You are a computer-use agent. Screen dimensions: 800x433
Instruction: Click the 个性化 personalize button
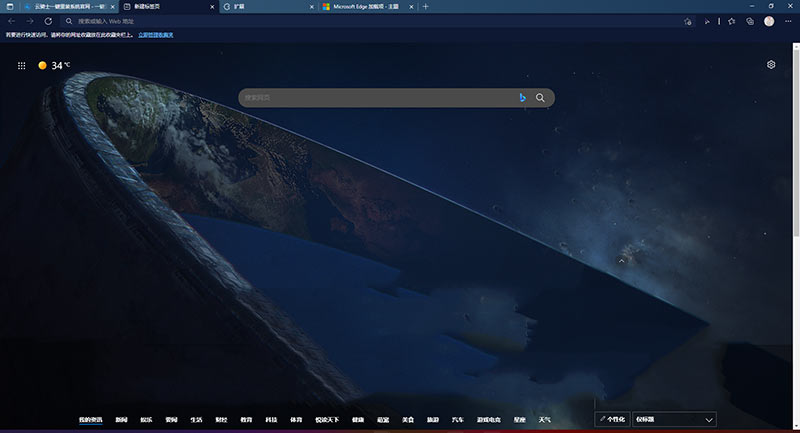click(x=612, y=419)
